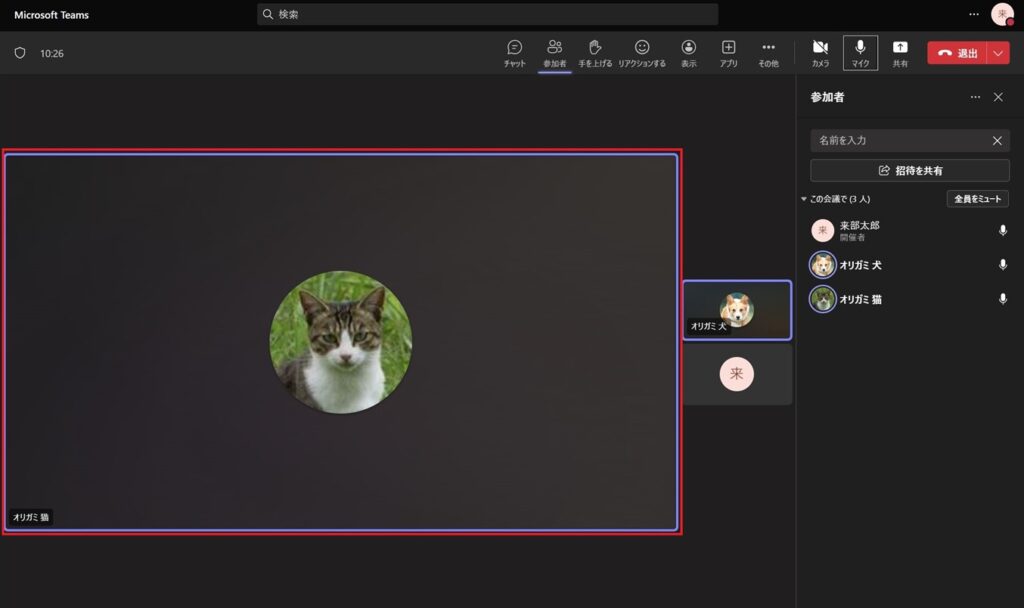Open the view (表示) options

click(x=689, y=52)
